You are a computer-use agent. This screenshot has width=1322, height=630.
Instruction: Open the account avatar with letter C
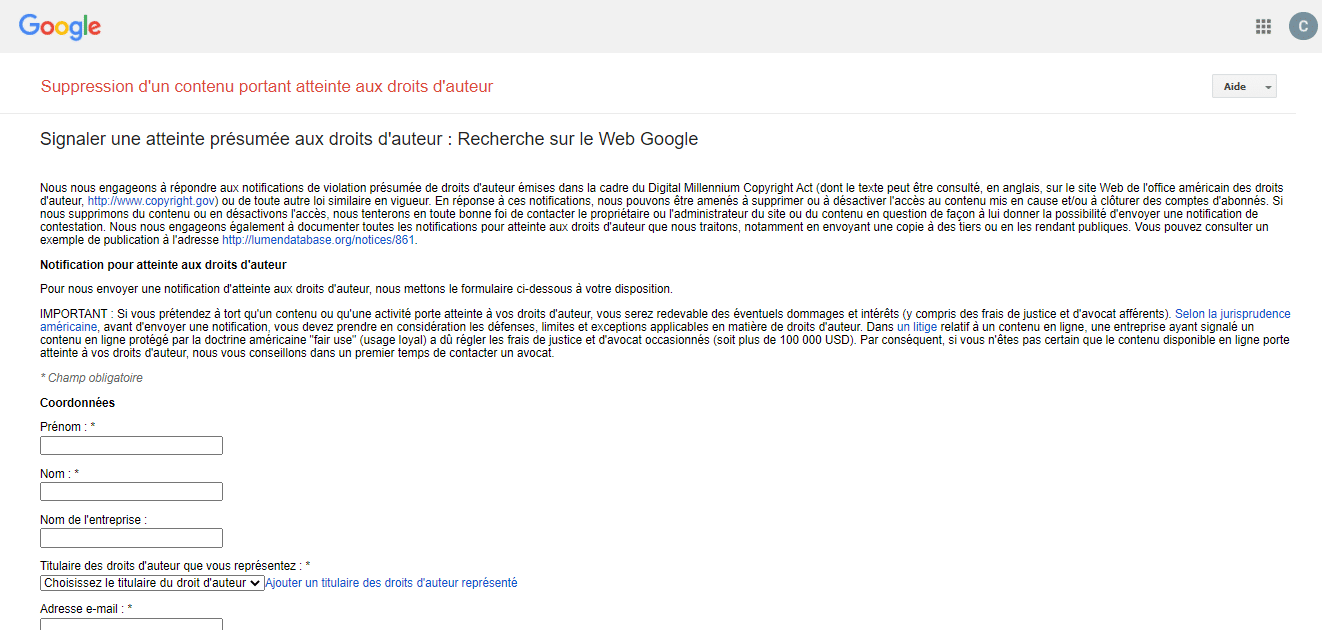(x=1303, y=27)
